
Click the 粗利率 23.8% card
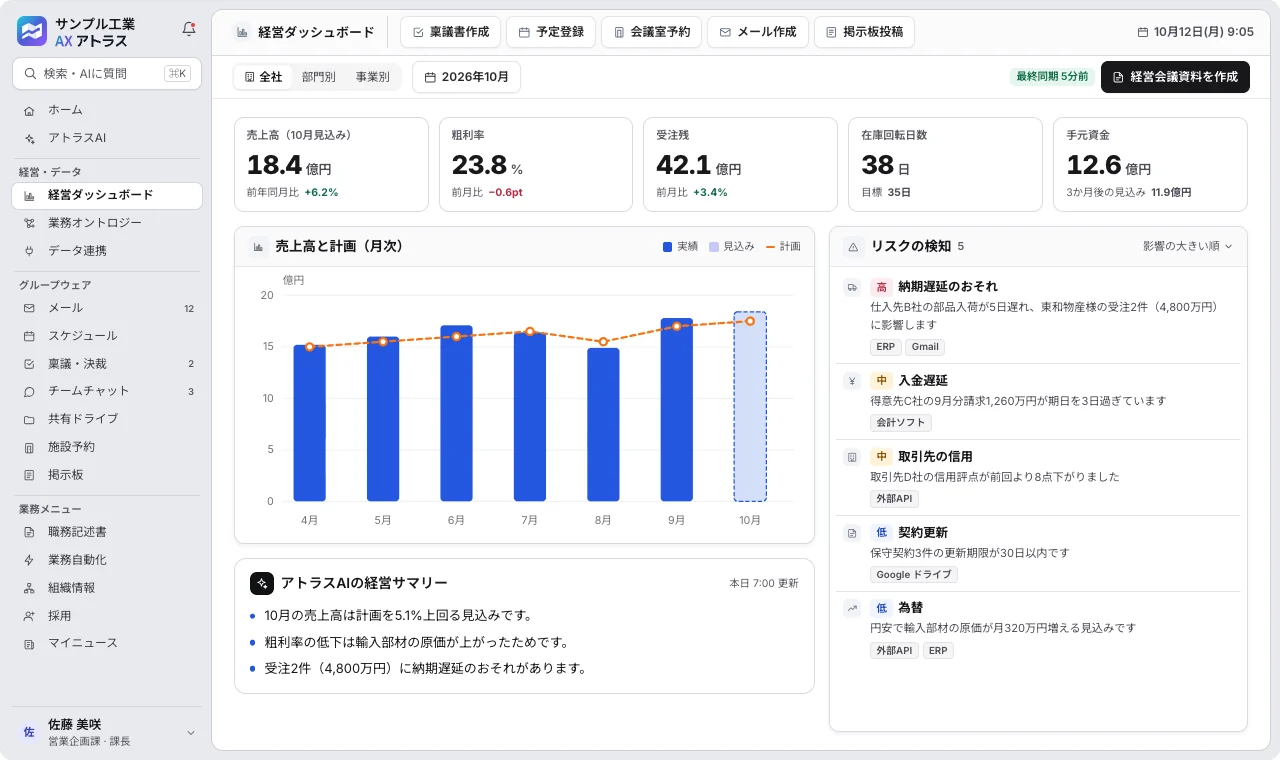[536, 165]
